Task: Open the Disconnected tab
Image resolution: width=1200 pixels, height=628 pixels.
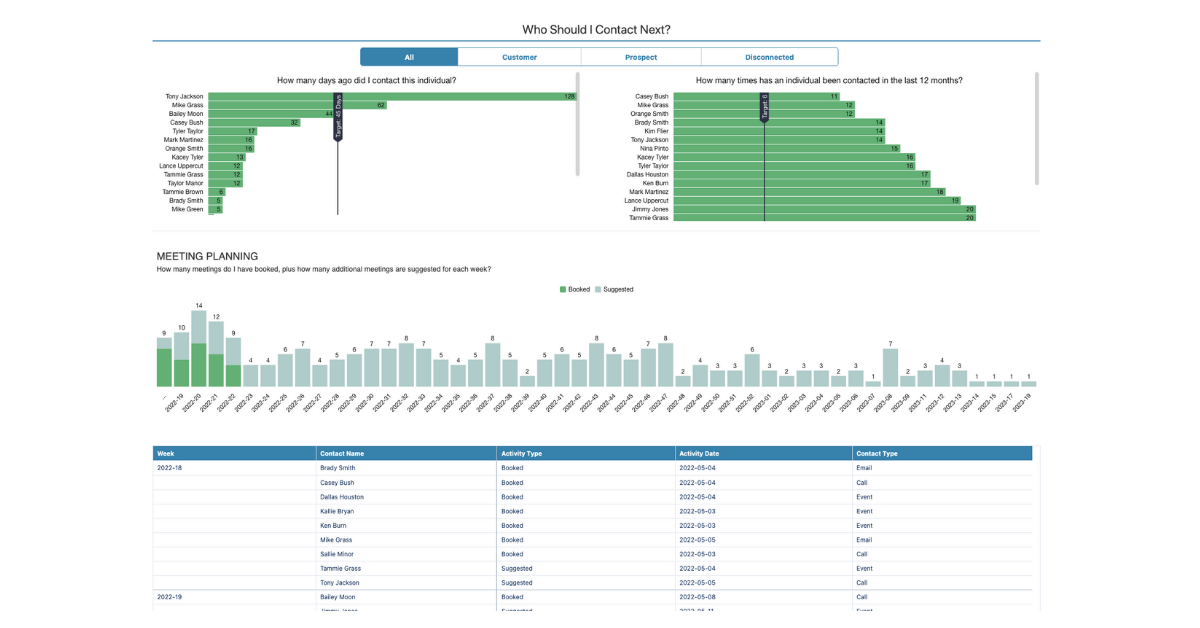Action: point(769,57)
